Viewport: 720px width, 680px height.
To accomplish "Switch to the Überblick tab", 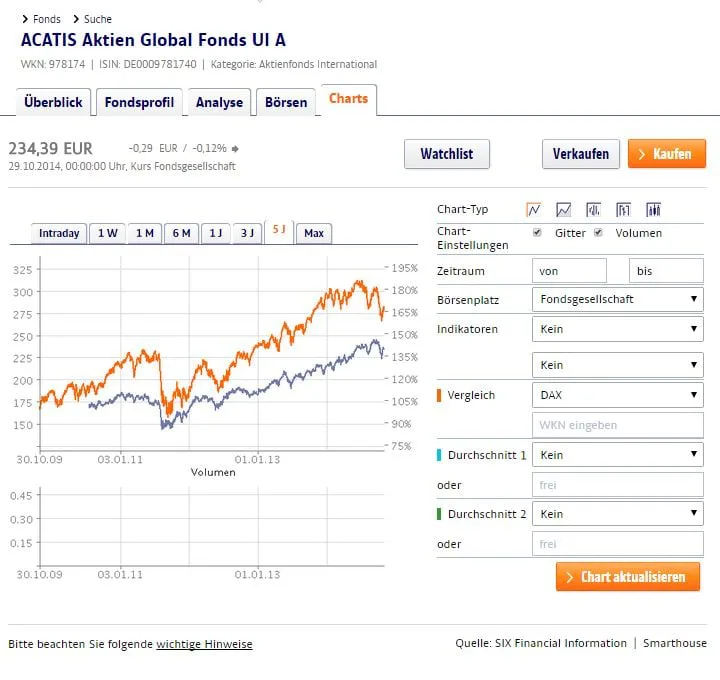I will click(53, 102).
